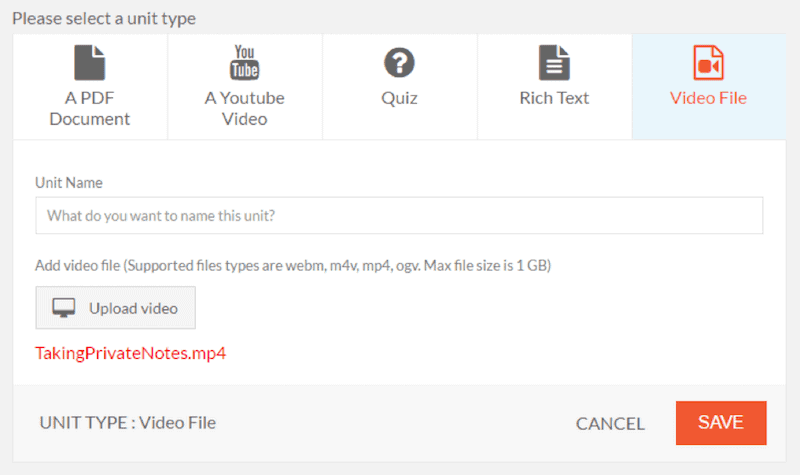Choose the 'A Youtube Video' label
Image resolution: width=800 pixels, height=475 pixels.
[x=244, y=108]
